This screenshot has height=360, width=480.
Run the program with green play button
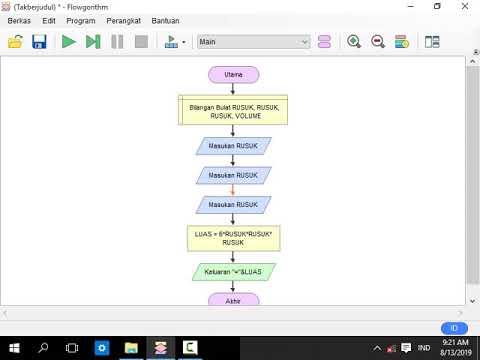(69, 42)
